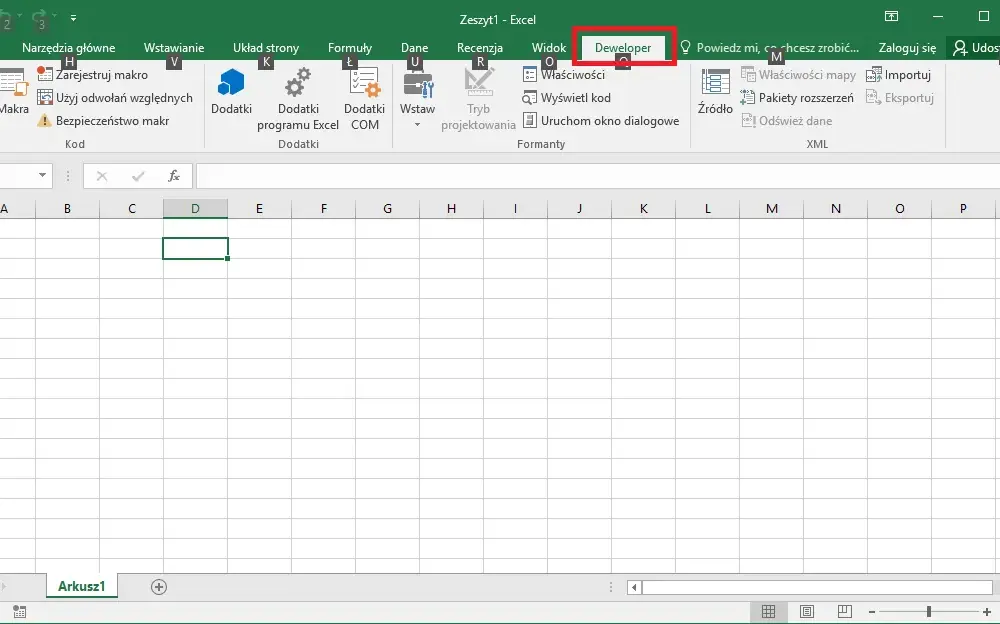The height and width of the screenshot is (624, 1000).
Task: Click the Udostępnij share button
Action: [975, 48]
